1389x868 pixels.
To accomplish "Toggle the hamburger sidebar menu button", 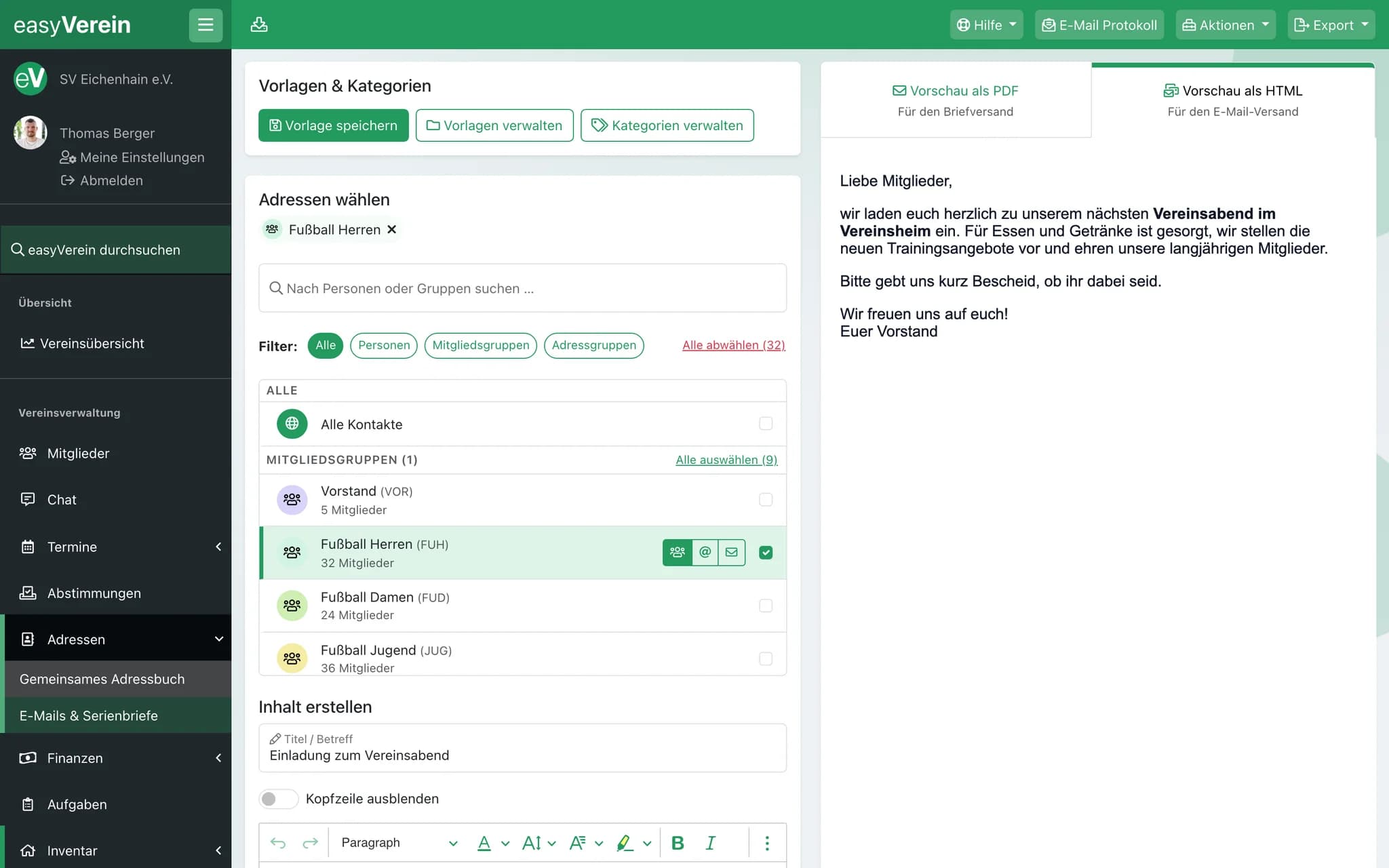I will pyautogui.click(x=206, y=25).
